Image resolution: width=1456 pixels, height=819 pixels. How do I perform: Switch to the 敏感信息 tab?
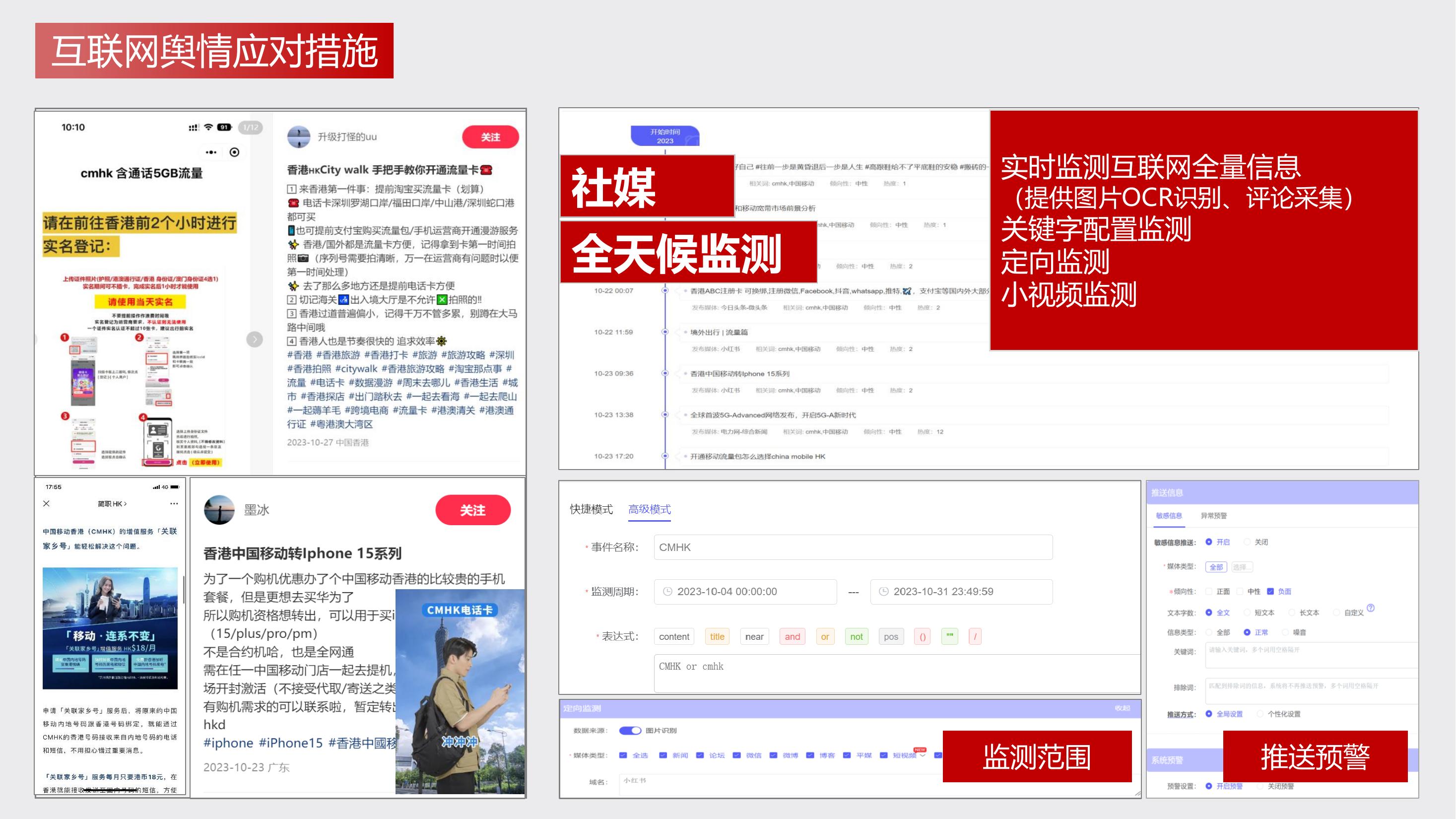pos(1168,516)
